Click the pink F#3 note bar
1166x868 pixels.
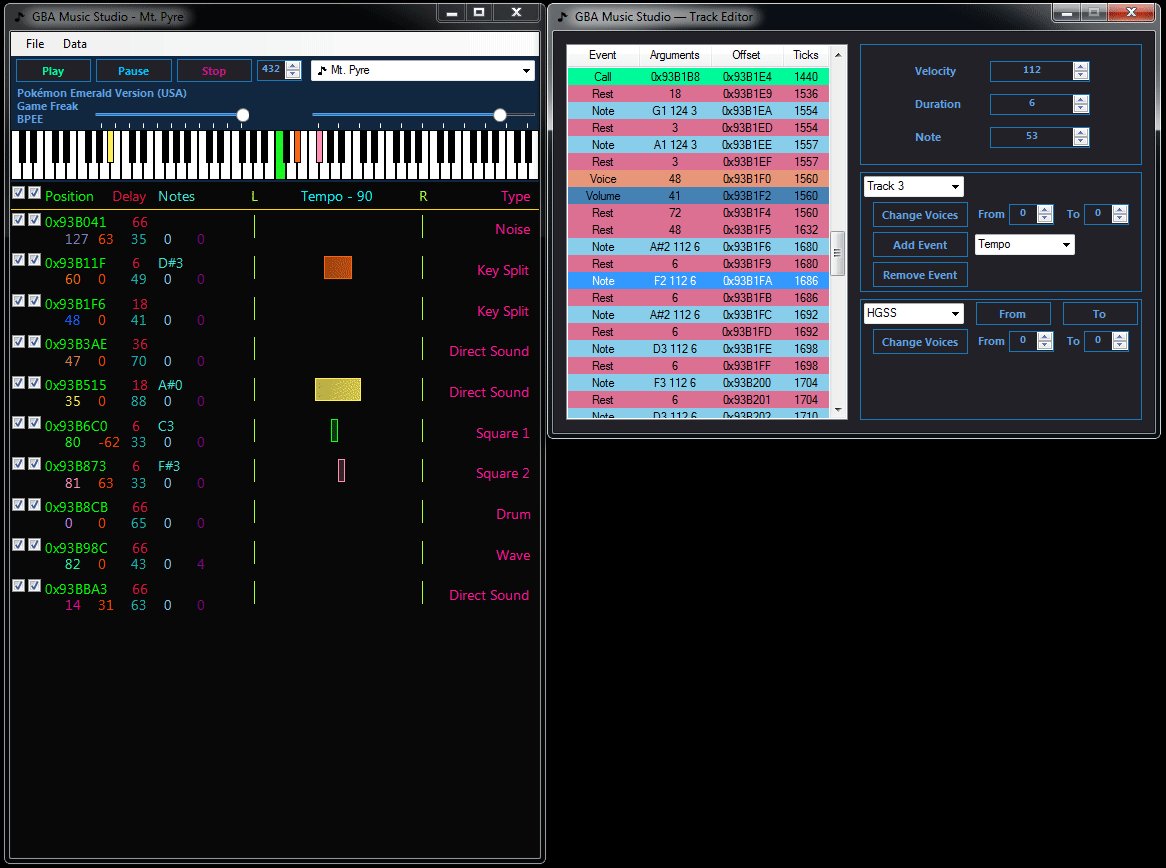coord(341,470)
